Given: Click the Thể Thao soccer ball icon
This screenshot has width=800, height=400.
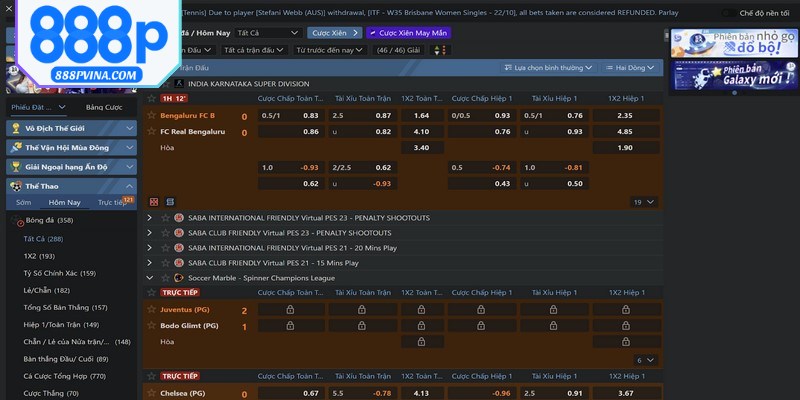Looking at the screenshot, I should click(16, 186).
